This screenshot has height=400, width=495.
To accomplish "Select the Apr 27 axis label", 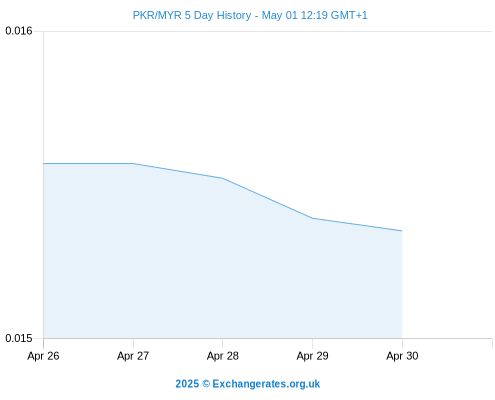I will tap(133, 356).
